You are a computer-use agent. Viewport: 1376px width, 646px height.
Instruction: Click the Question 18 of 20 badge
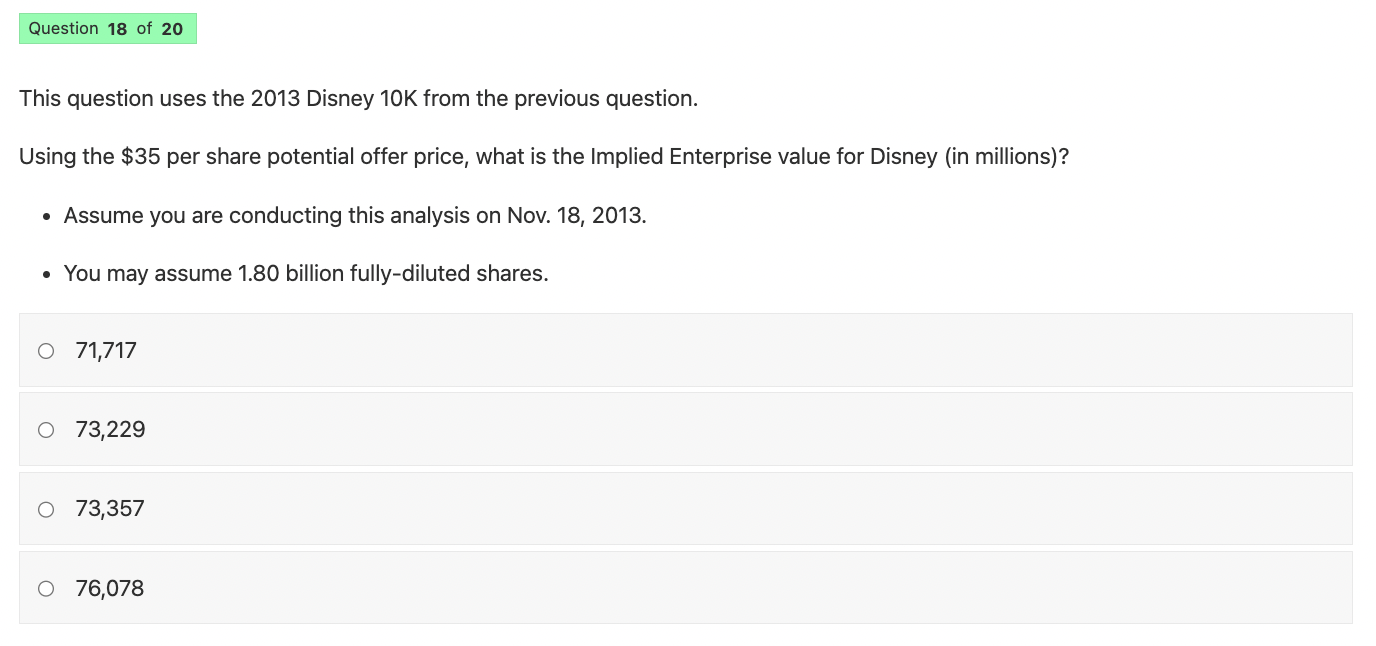(x=107, y=28)
